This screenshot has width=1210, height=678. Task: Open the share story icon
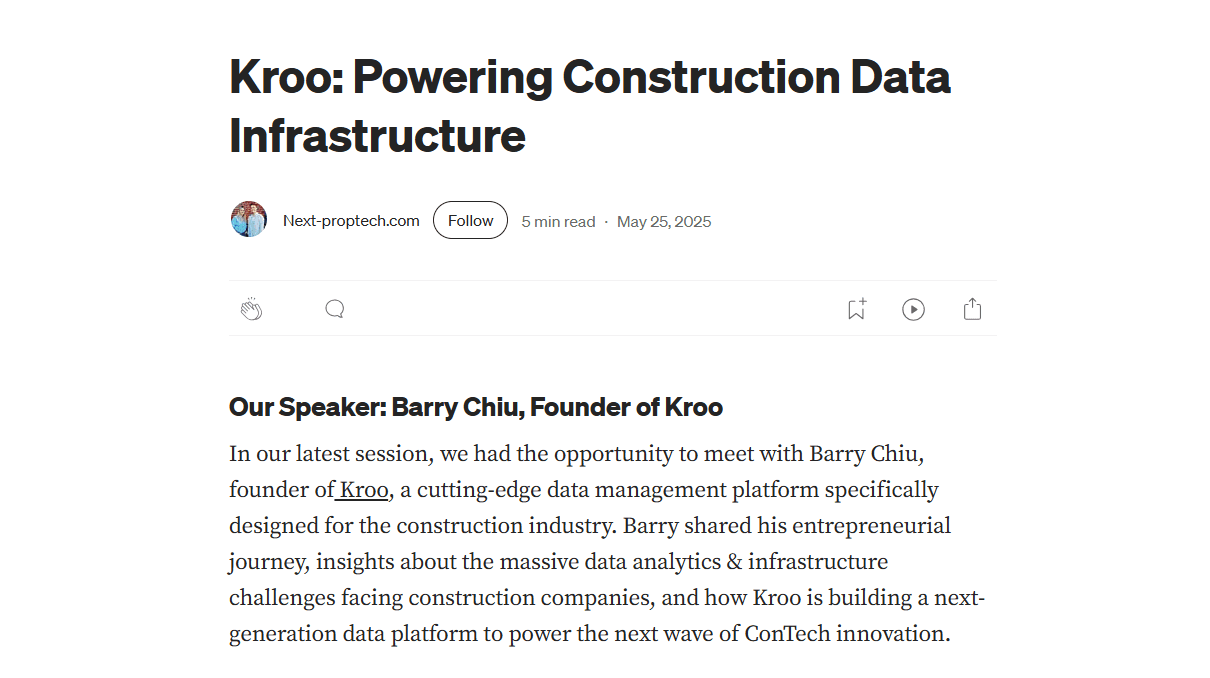coord(972,309)
